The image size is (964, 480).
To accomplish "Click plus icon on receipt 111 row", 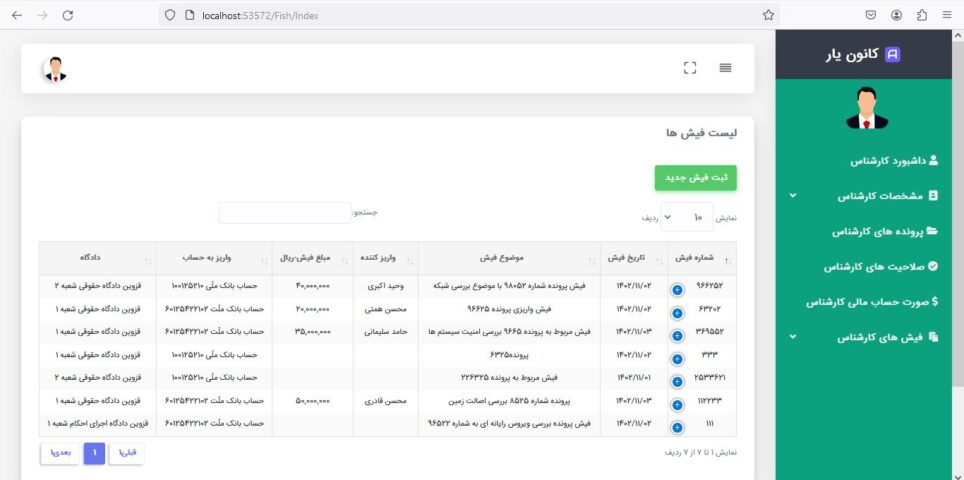I will 677,427.
